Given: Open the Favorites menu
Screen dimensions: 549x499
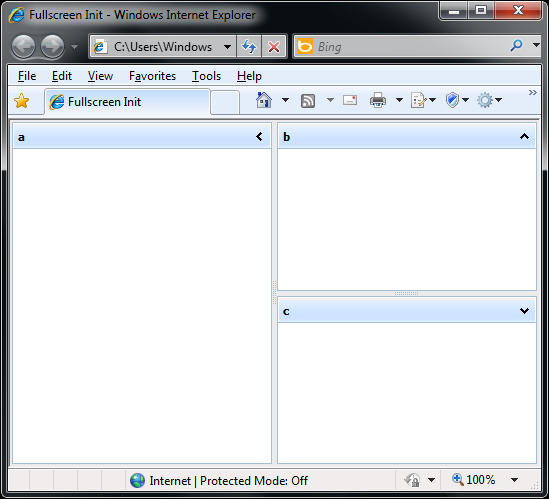Looking at the screenshot, I should tap(152, 76).
